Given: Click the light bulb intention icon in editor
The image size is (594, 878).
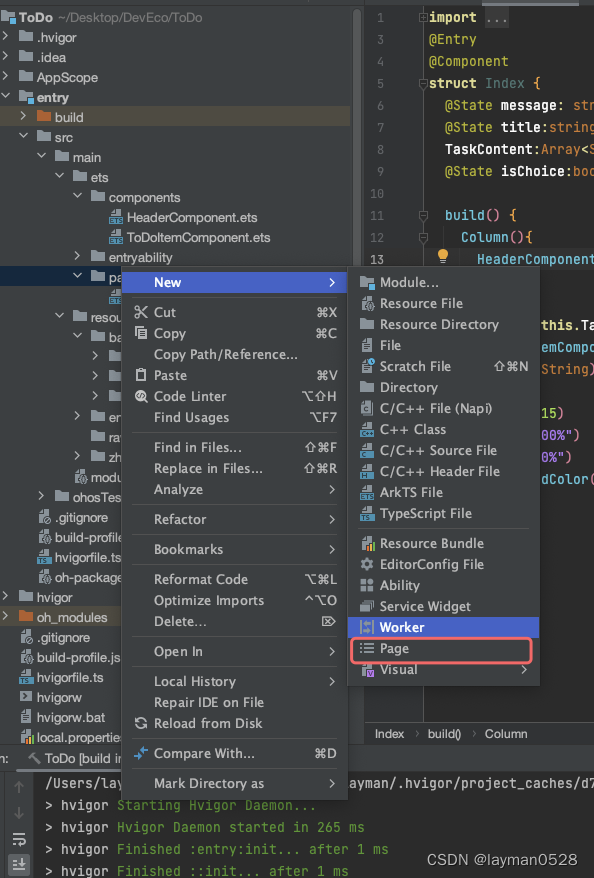Looking at the screenshot, I should [x=442, y=256].
